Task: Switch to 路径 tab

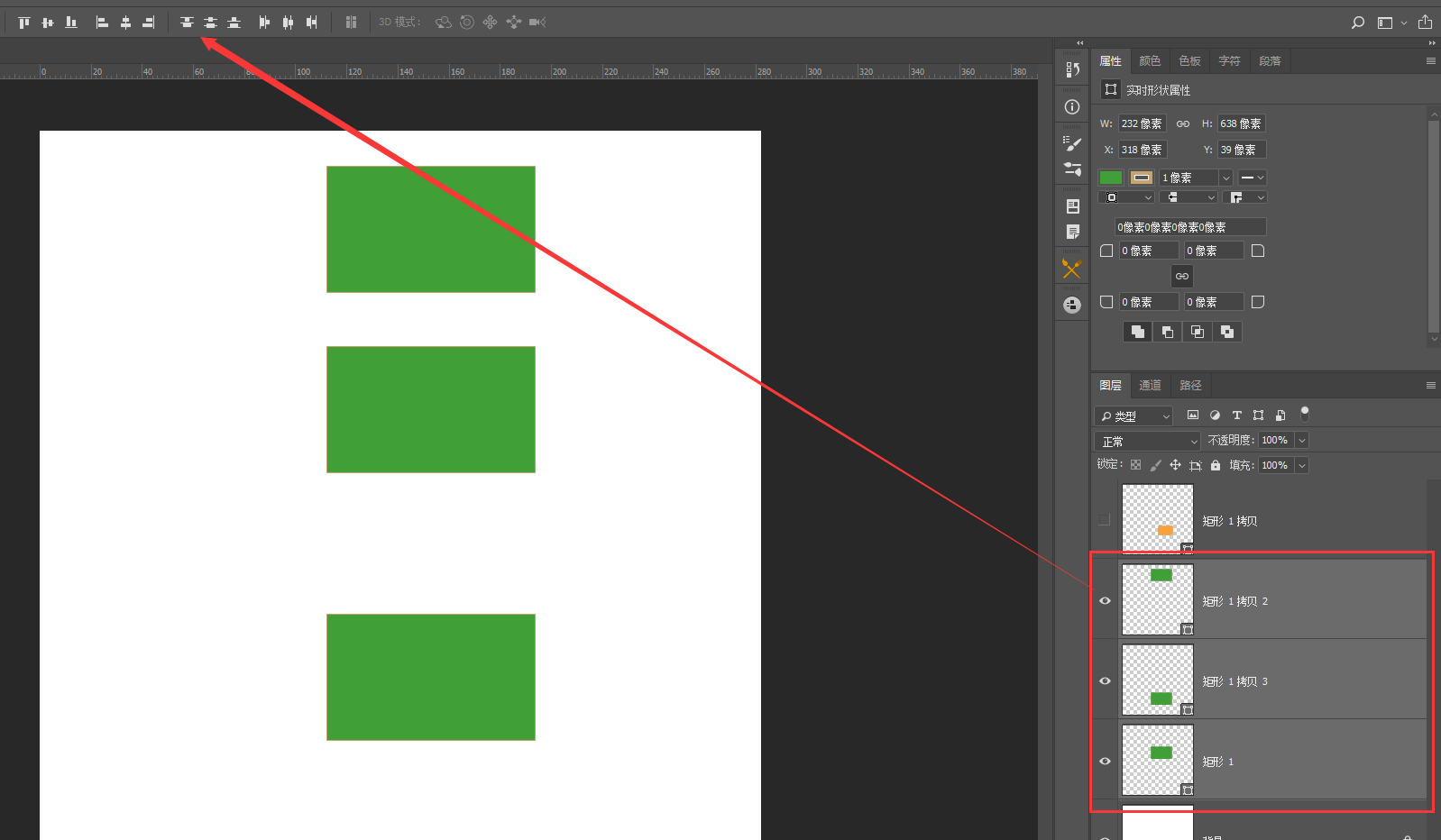Action: click(1190, 386)
